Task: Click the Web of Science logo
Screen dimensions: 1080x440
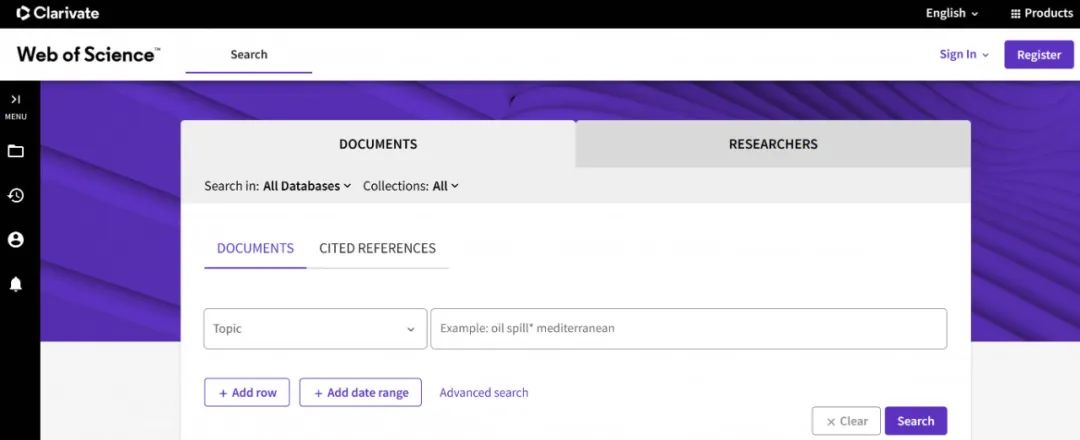Action: pos(88,55)
